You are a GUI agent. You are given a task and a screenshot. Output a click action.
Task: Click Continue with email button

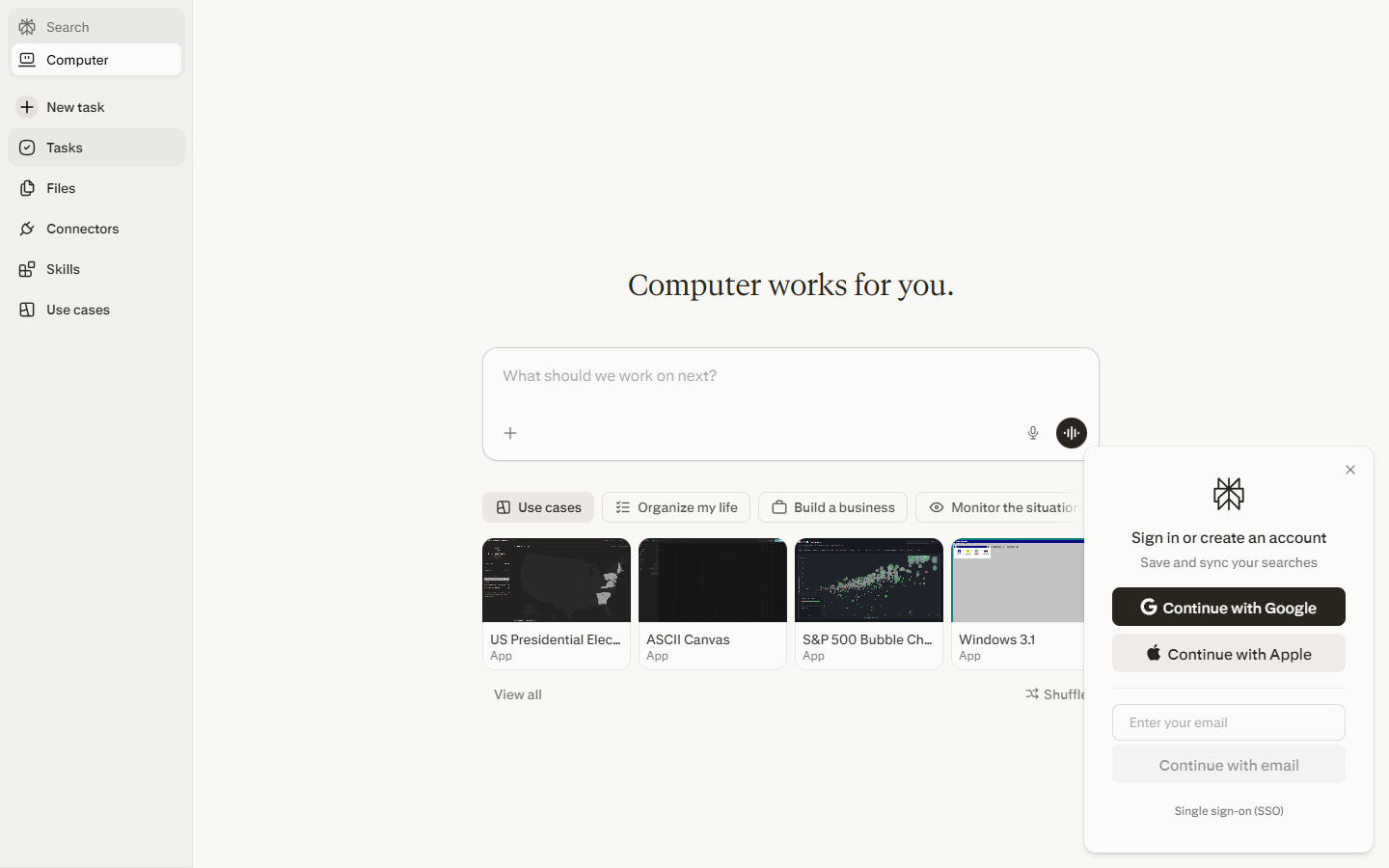tap(1229, 765)
